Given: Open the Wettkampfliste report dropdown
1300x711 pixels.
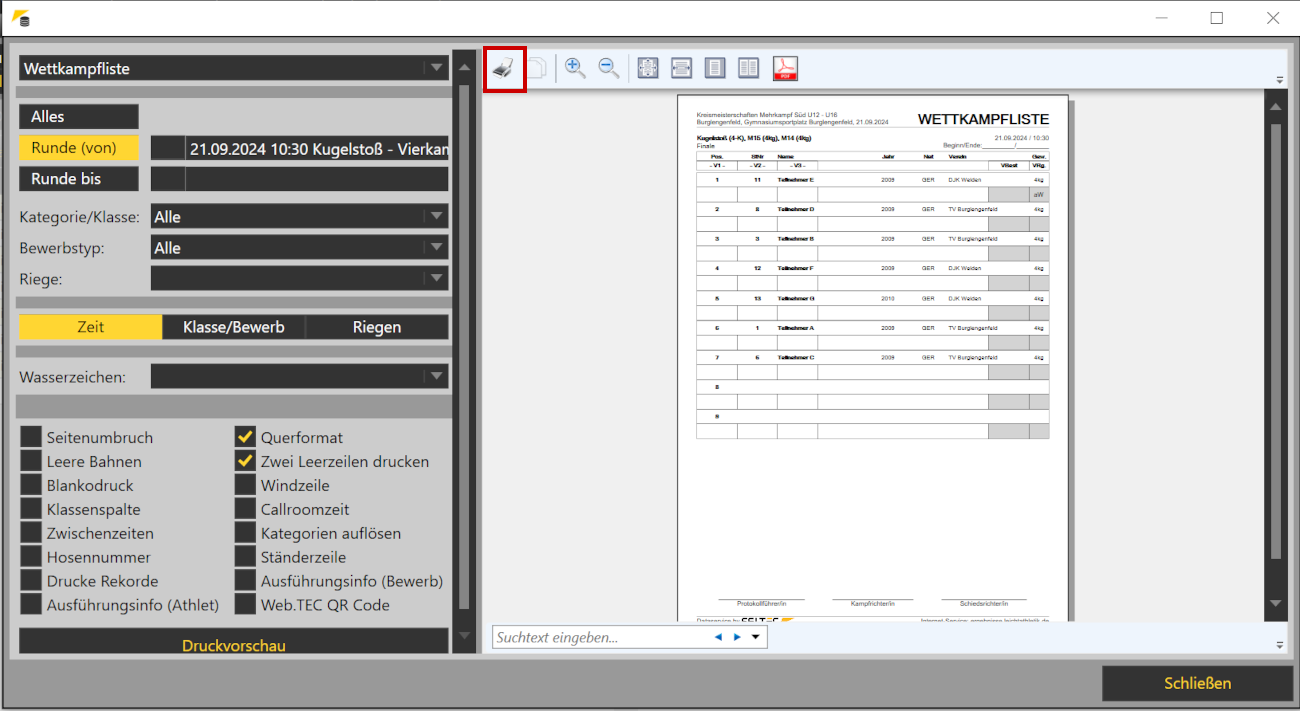Looking at the screenshot, I should point(234,68).
